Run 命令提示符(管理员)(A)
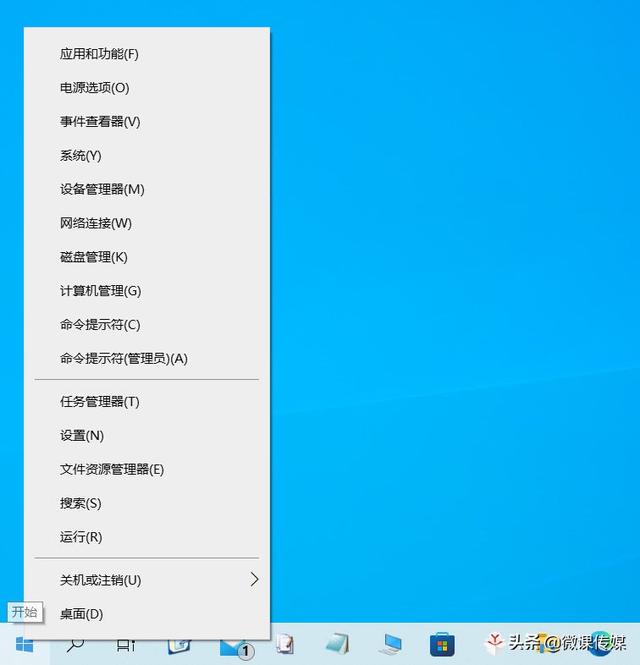 click(147, 359)
